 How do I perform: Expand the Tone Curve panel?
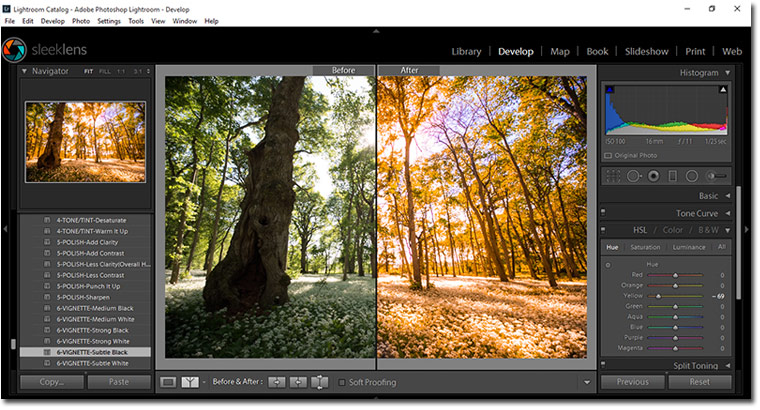pyautogui.click(x=728, y=213)
